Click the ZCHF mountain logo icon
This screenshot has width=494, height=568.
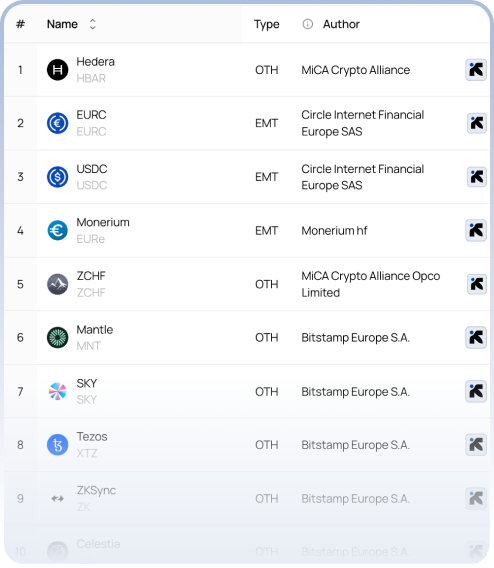tap(58, 284)
